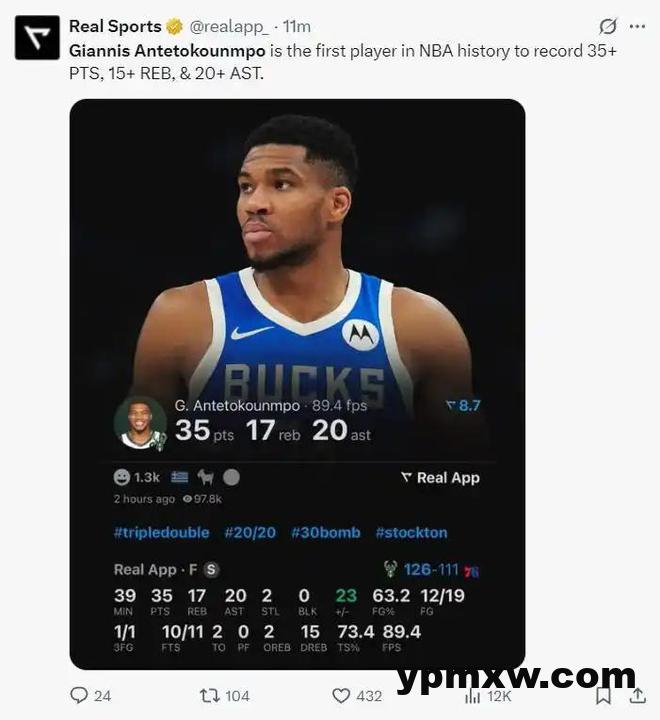The height and width of the screenshot is (720, 660).
Task: View post analytics bar chart icon
Action: tap(473, 696)
